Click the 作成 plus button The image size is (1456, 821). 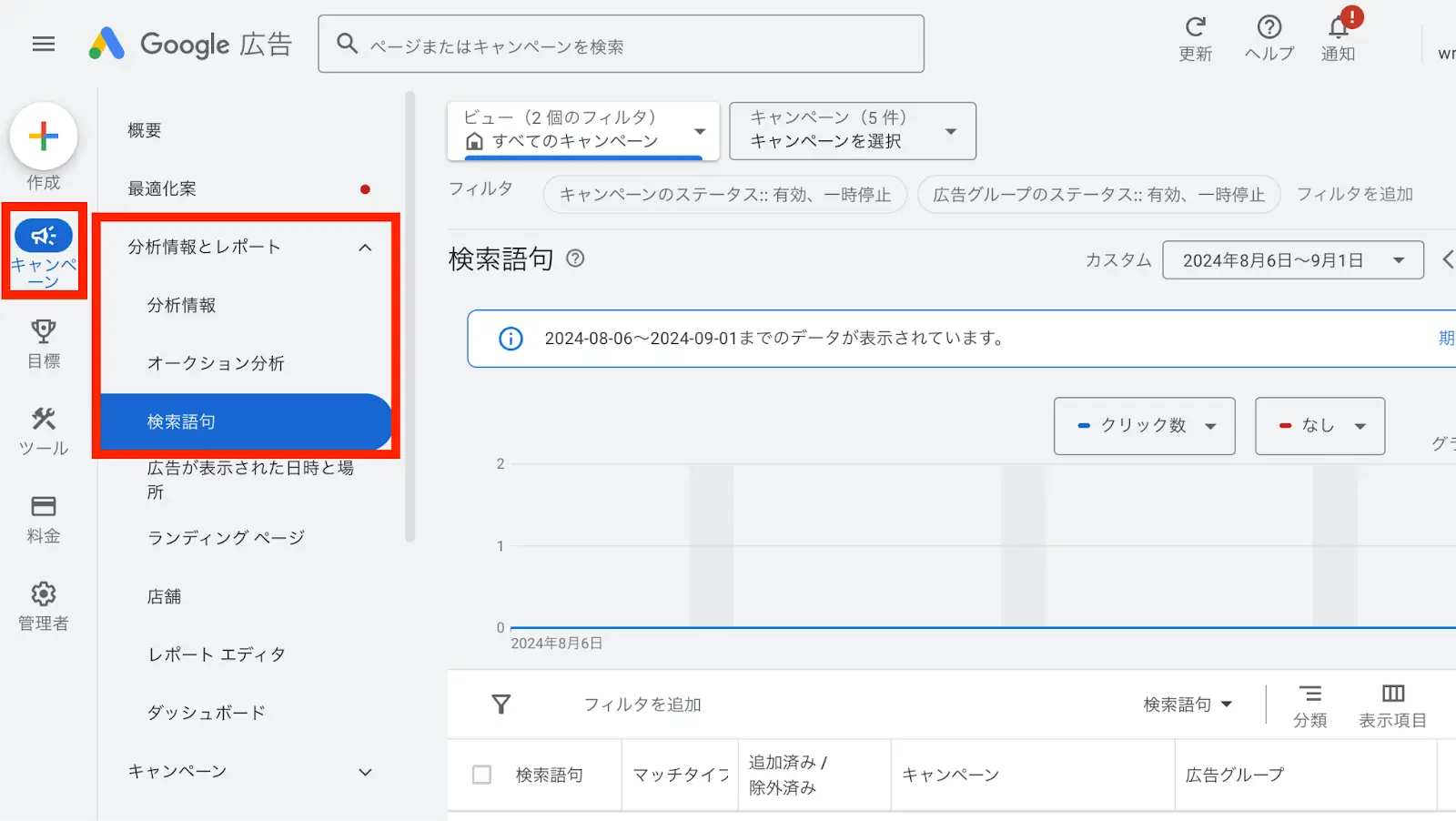(x=44, y=137)
